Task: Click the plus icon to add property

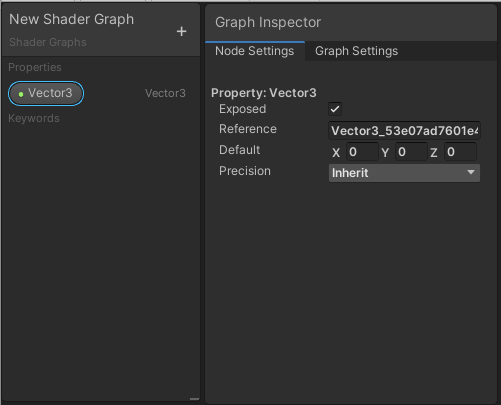Action: pos(181,32)
